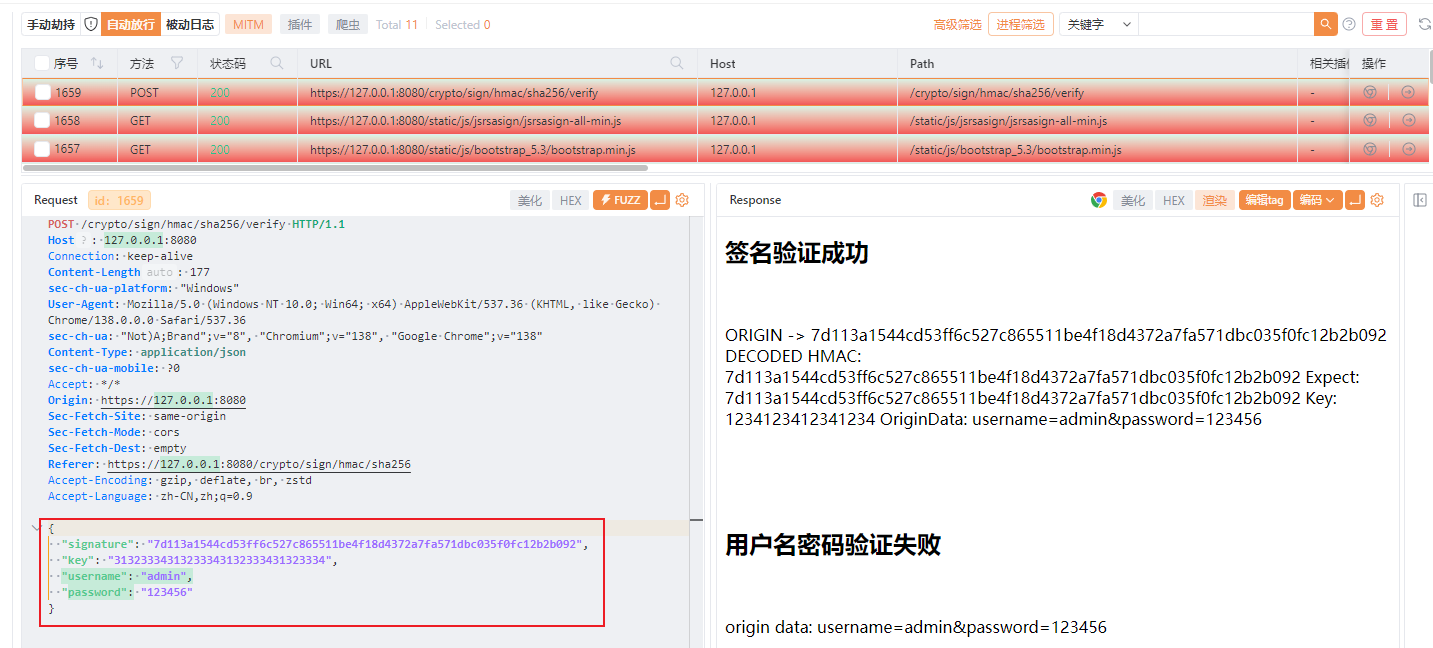
Task: Click the Path cell /crypto/sign/hmac/sha256/verify
Action: (997, 92)
